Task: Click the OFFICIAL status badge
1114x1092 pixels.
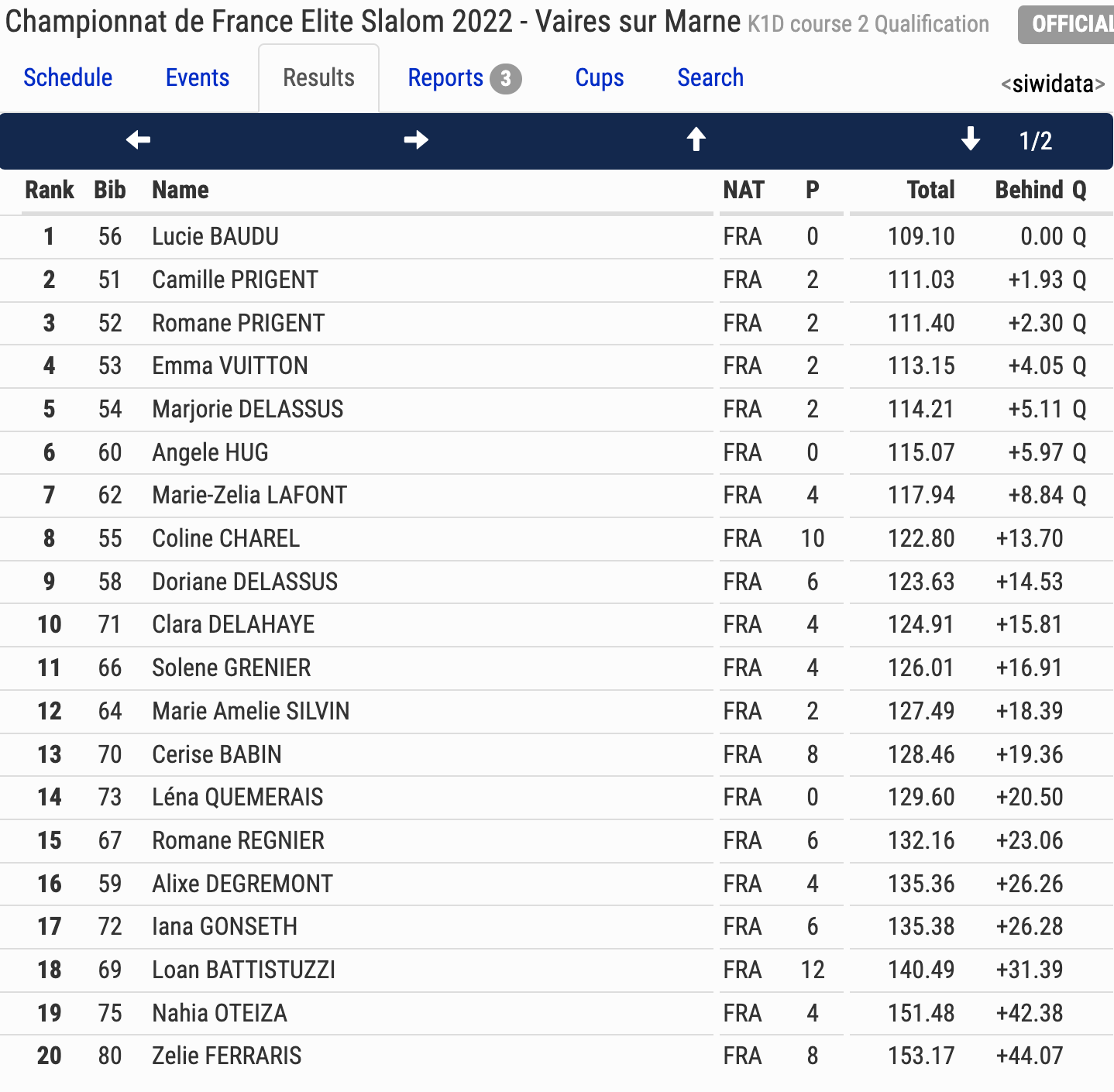Action: (x=1066, y=24)
